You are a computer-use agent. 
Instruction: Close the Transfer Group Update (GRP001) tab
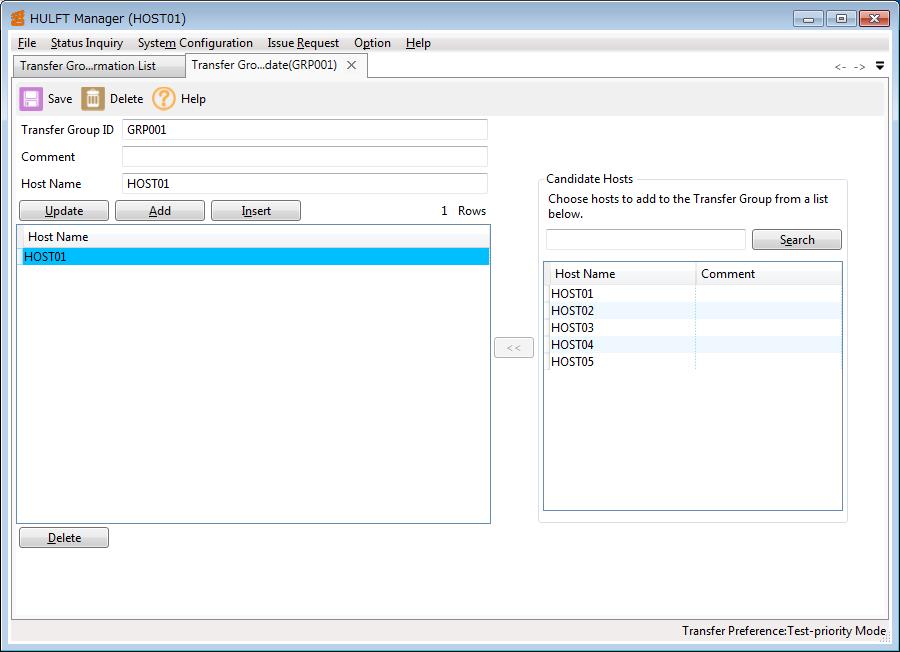point(351,65)
